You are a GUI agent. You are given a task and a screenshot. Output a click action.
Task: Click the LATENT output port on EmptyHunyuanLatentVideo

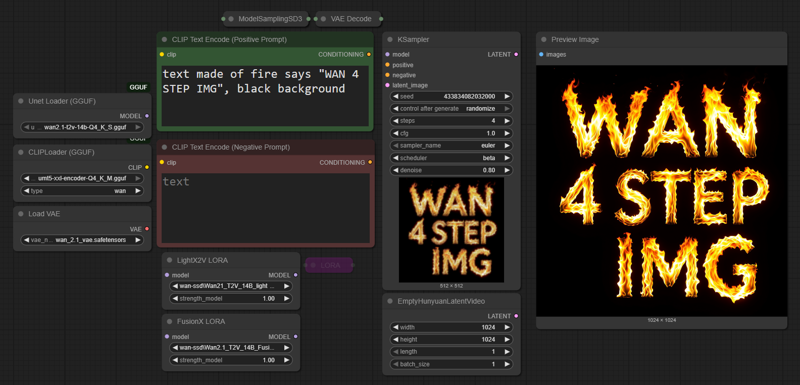[516, 316]
